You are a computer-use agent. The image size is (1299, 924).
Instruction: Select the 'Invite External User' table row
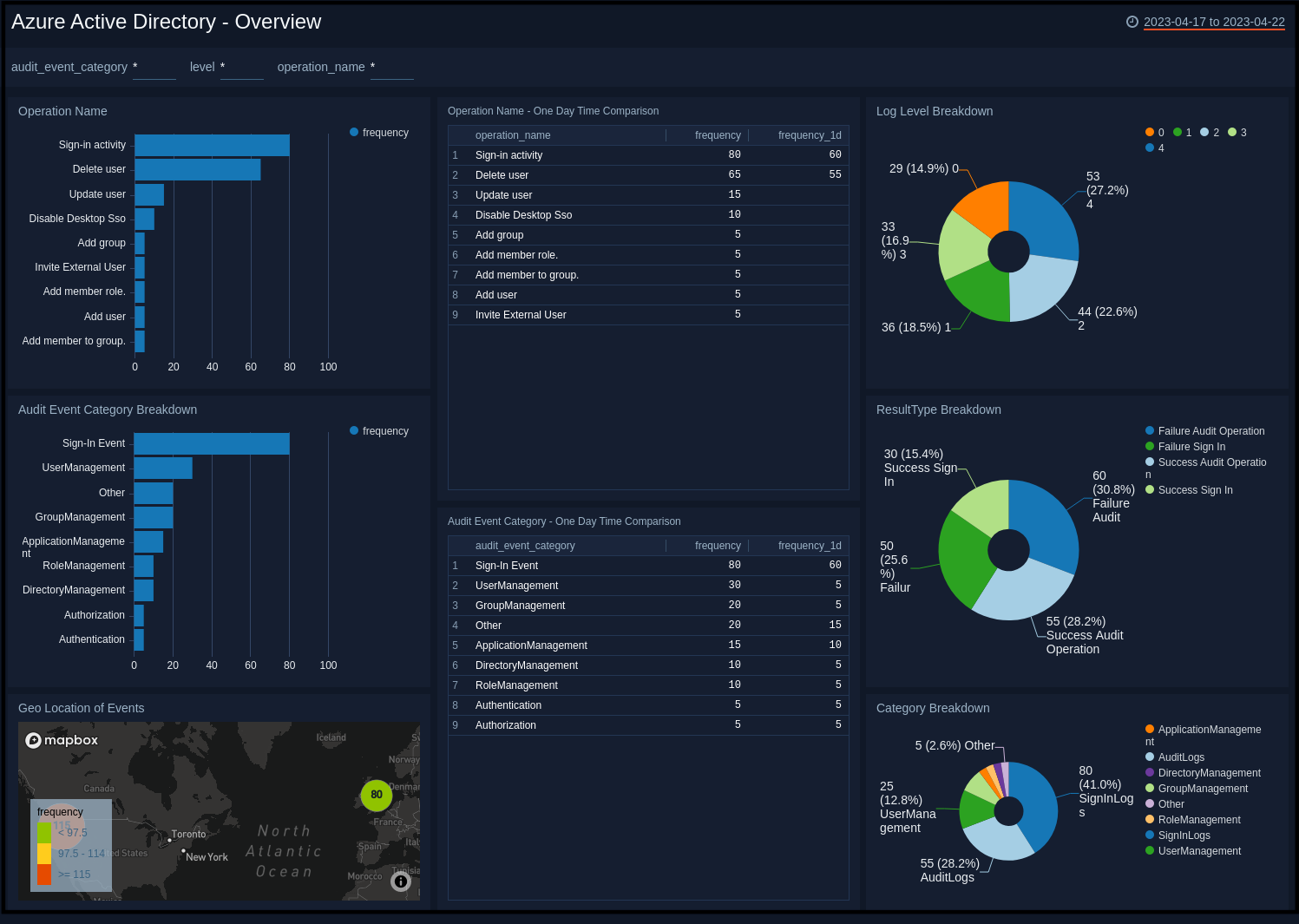[648, 315]
